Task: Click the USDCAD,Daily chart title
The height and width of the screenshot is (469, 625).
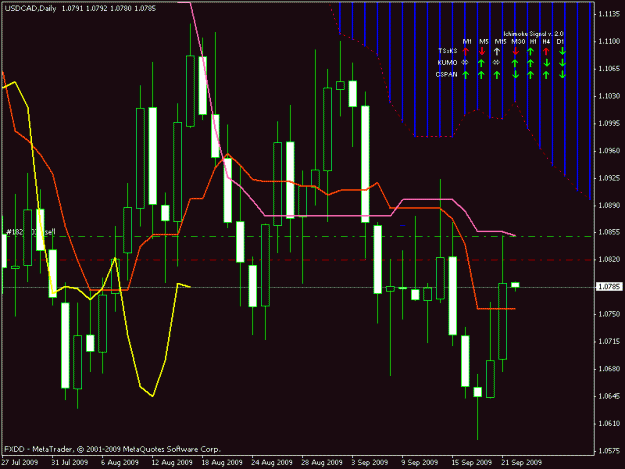Action: (31, 8)
